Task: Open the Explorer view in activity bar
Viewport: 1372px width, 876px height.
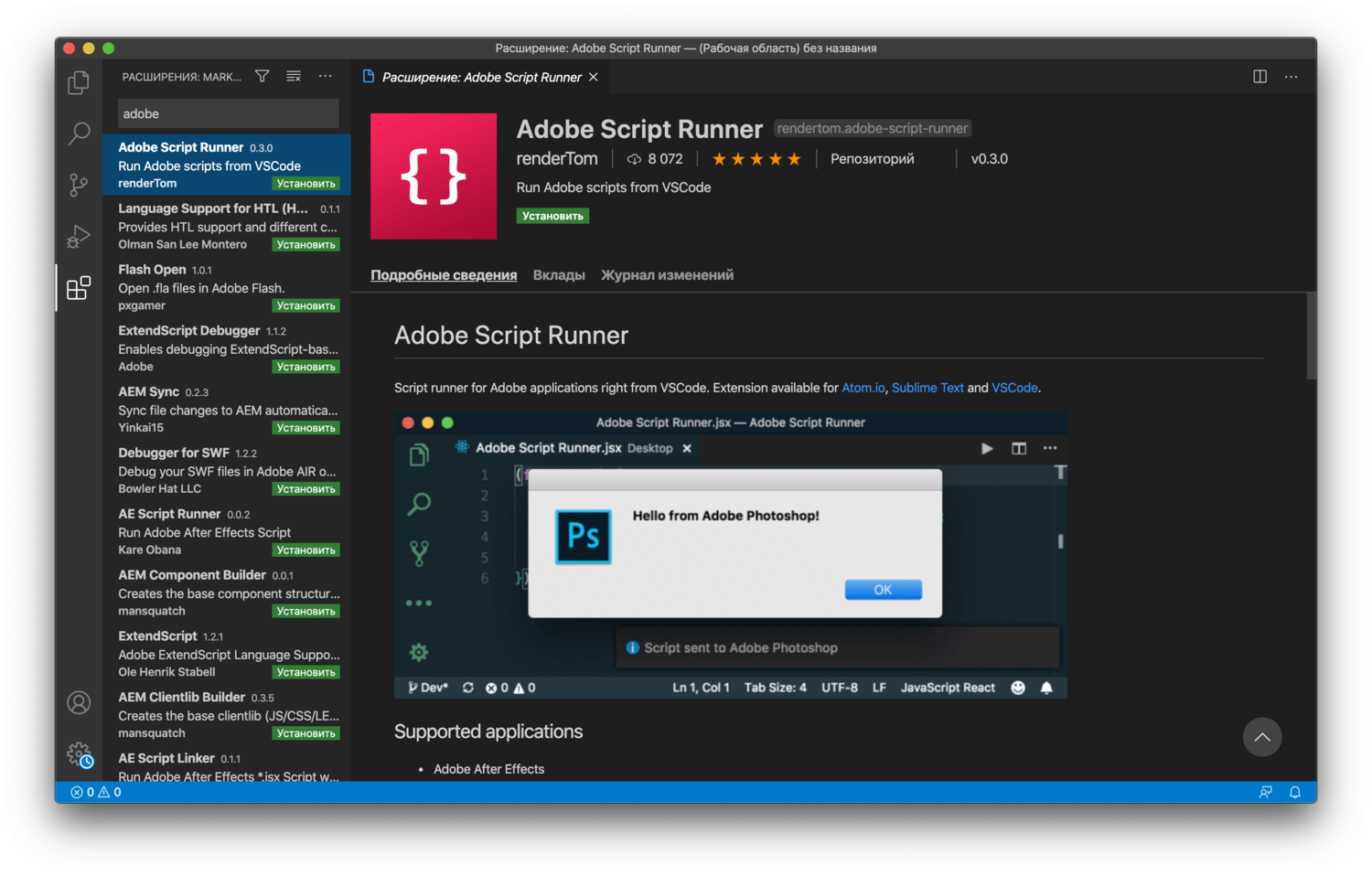Action: click(79, 82)
